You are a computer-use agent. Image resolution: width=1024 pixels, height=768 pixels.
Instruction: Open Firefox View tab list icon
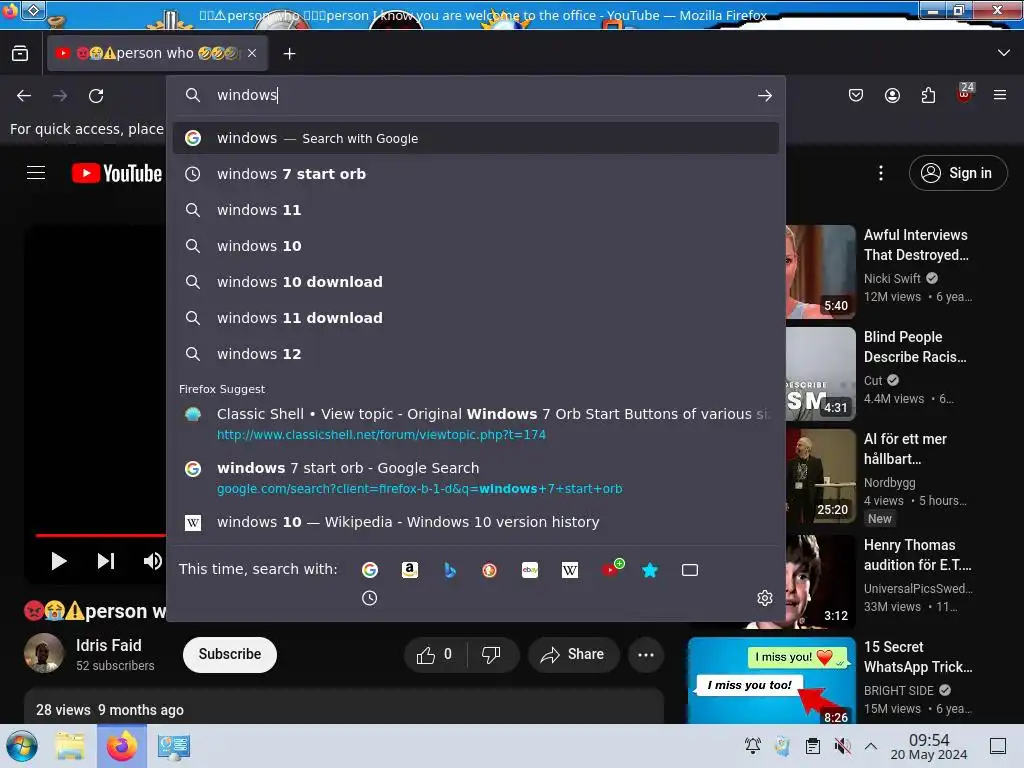pos(20,54)
